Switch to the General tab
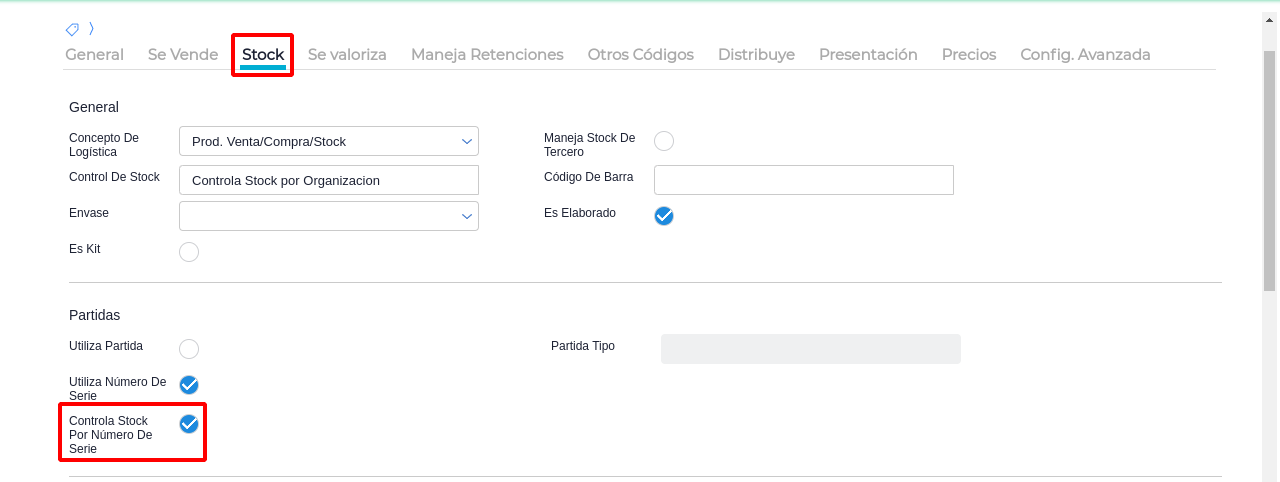Screen dimensions: 1280x482 [94, 55]
